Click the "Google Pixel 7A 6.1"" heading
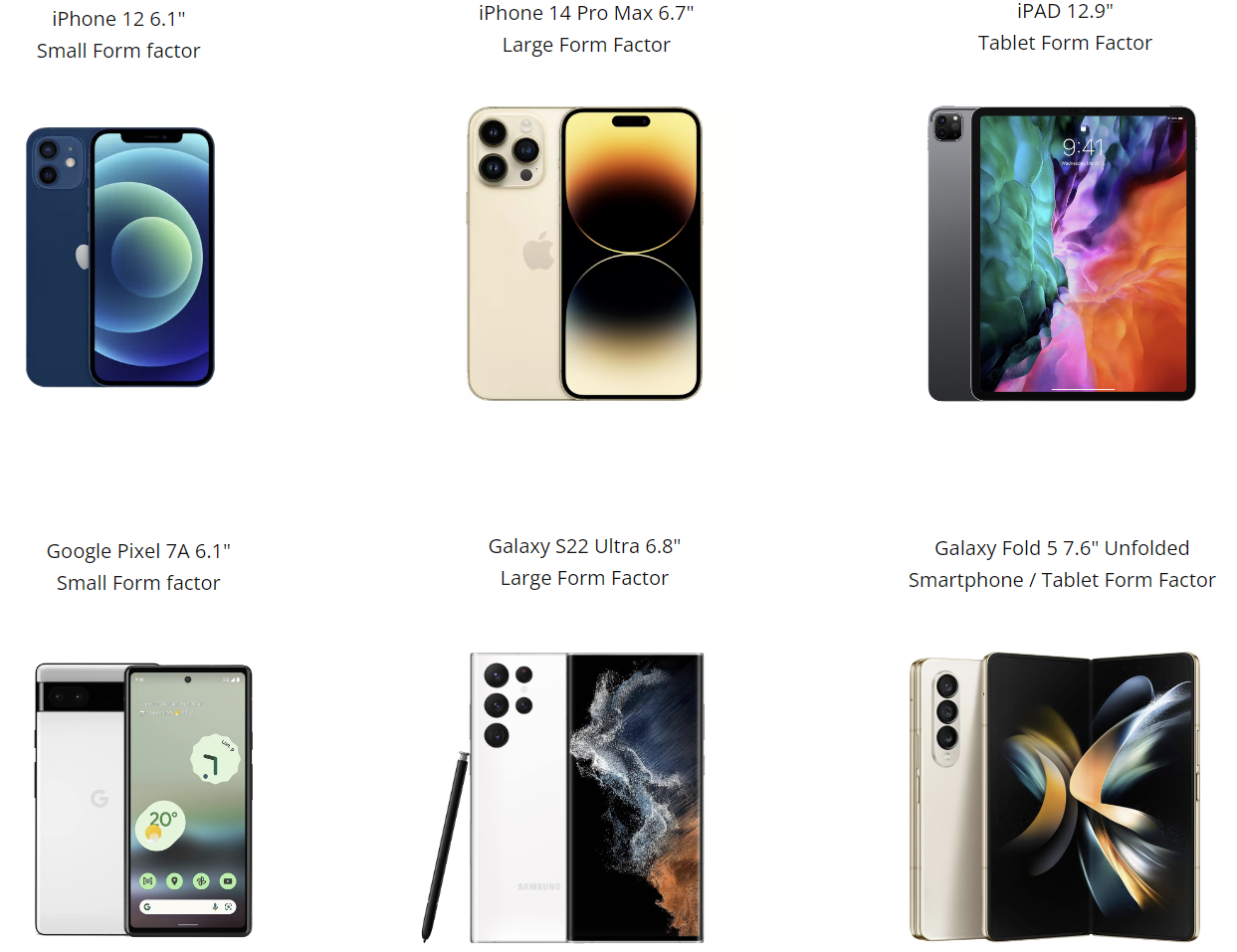Screen dimensions: 1237x952 click(x=138, y=551)
